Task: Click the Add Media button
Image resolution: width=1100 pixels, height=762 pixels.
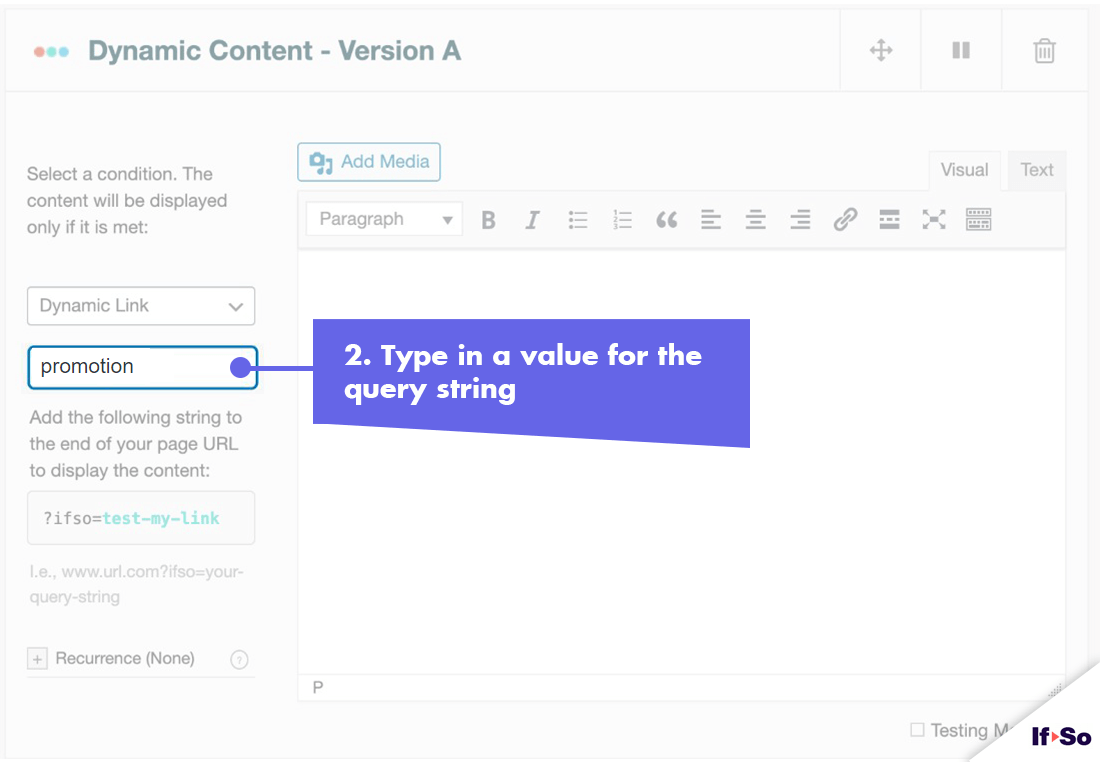Action: click(369, 161)
